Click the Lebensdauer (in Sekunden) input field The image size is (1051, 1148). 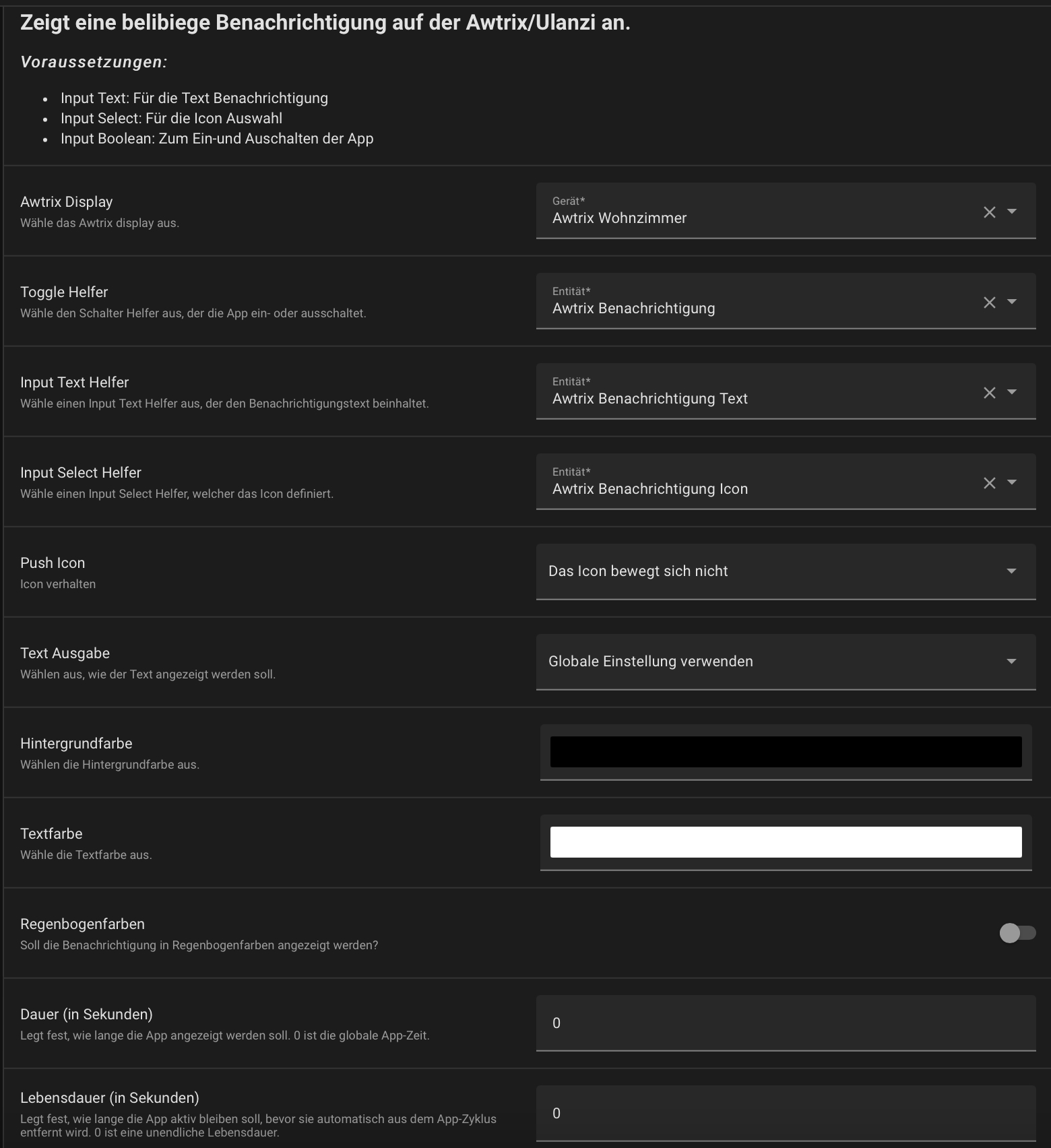[x=786, y=1113]
